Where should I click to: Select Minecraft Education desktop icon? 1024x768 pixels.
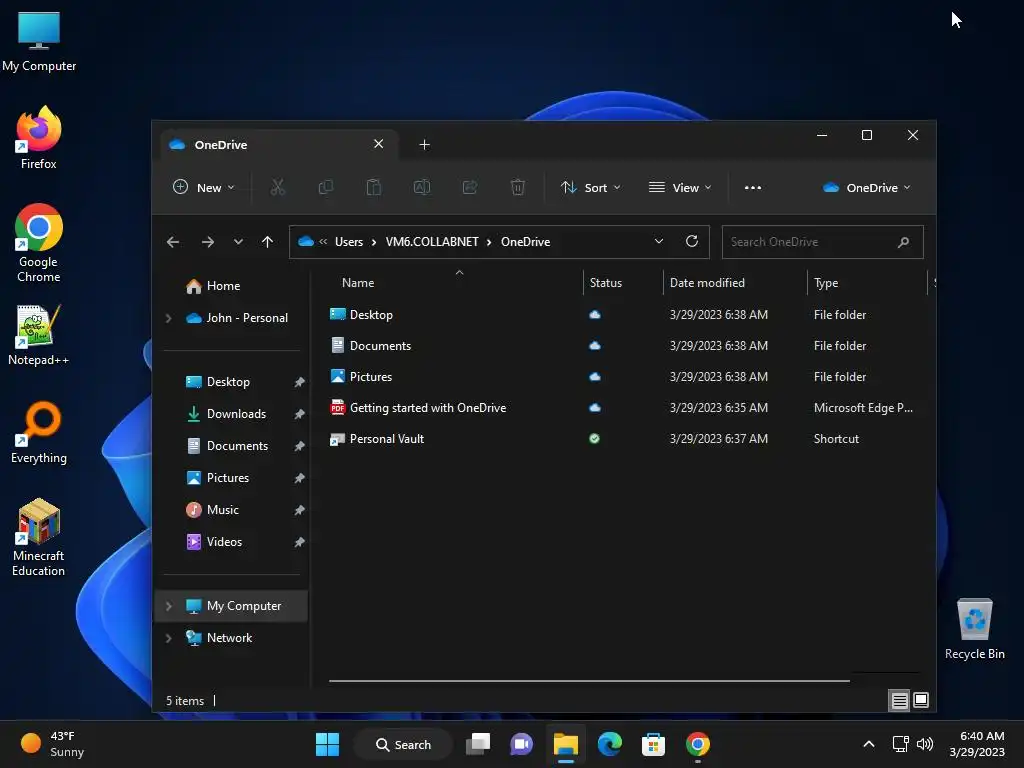[39, 537]
